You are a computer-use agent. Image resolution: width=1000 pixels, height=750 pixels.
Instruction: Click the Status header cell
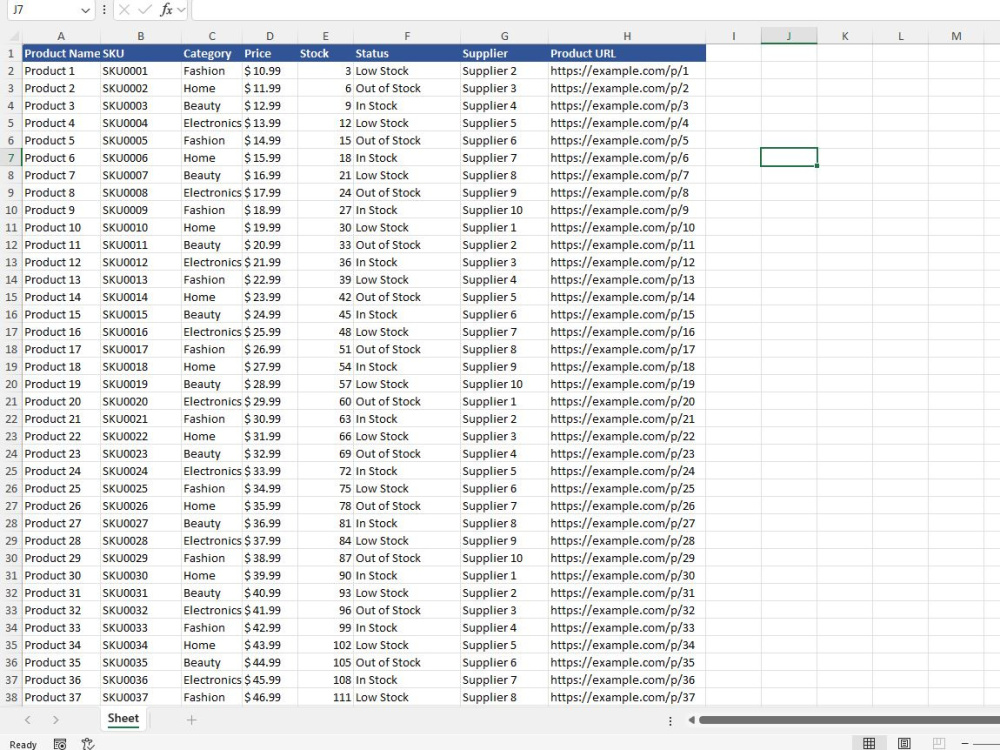(x=407, y=54)
